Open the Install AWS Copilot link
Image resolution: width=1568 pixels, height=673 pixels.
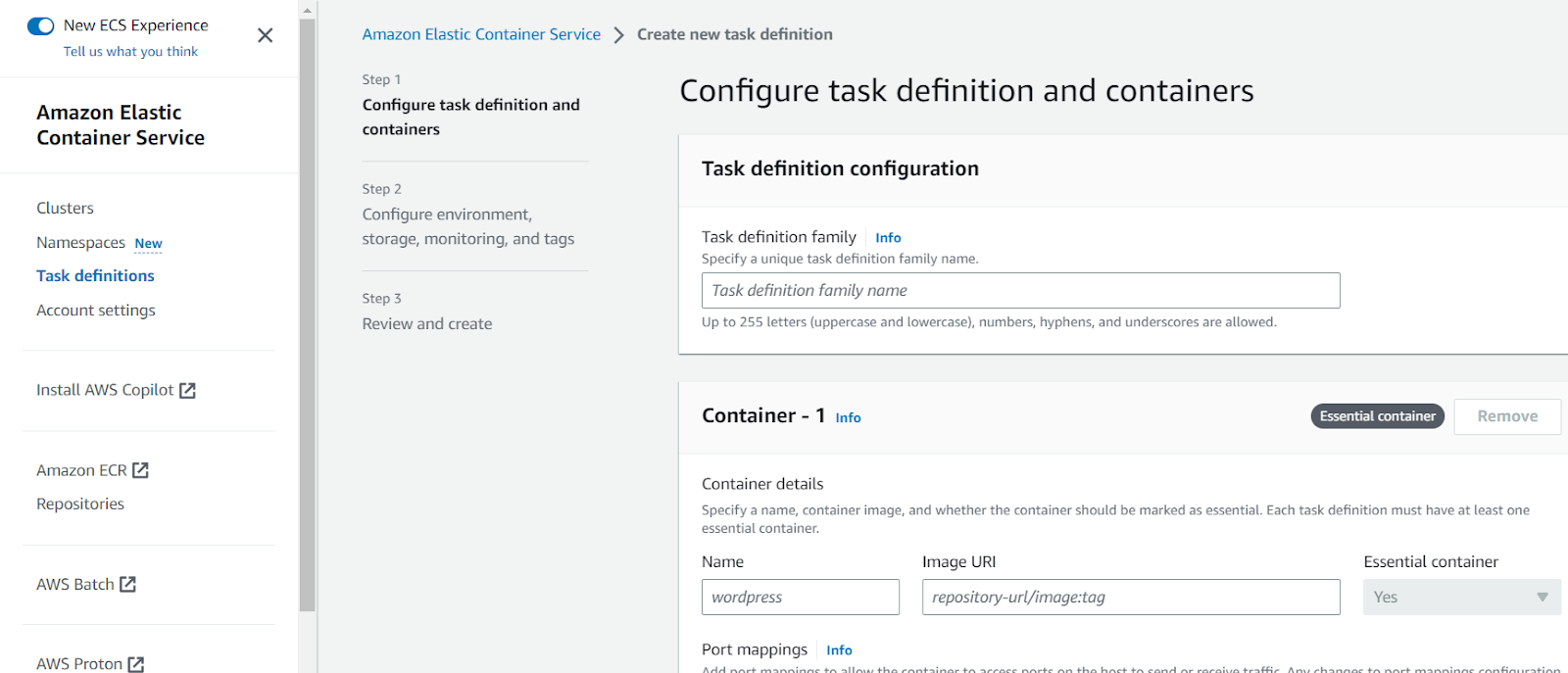[x=105, y=390]
